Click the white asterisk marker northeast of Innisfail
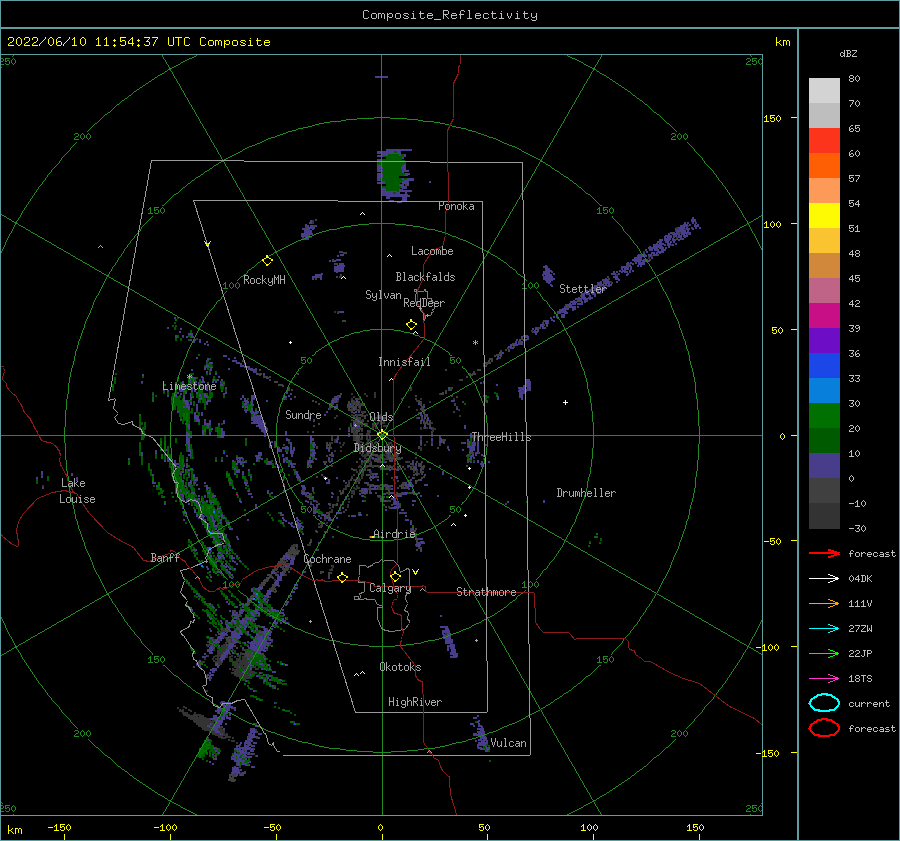 pos(475,343)
